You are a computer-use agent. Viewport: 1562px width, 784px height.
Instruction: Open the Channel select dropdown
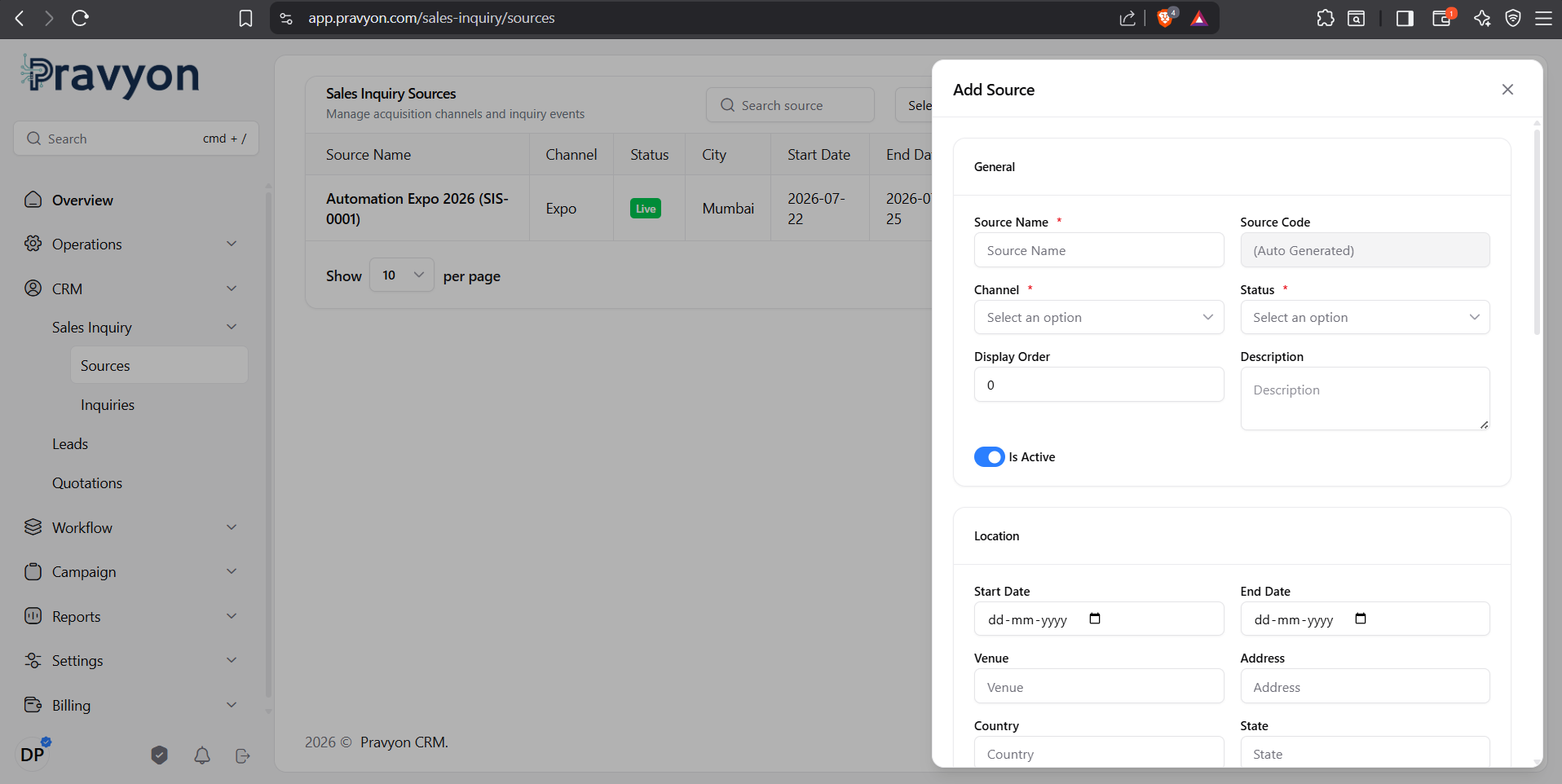(x=1099, y=317)
